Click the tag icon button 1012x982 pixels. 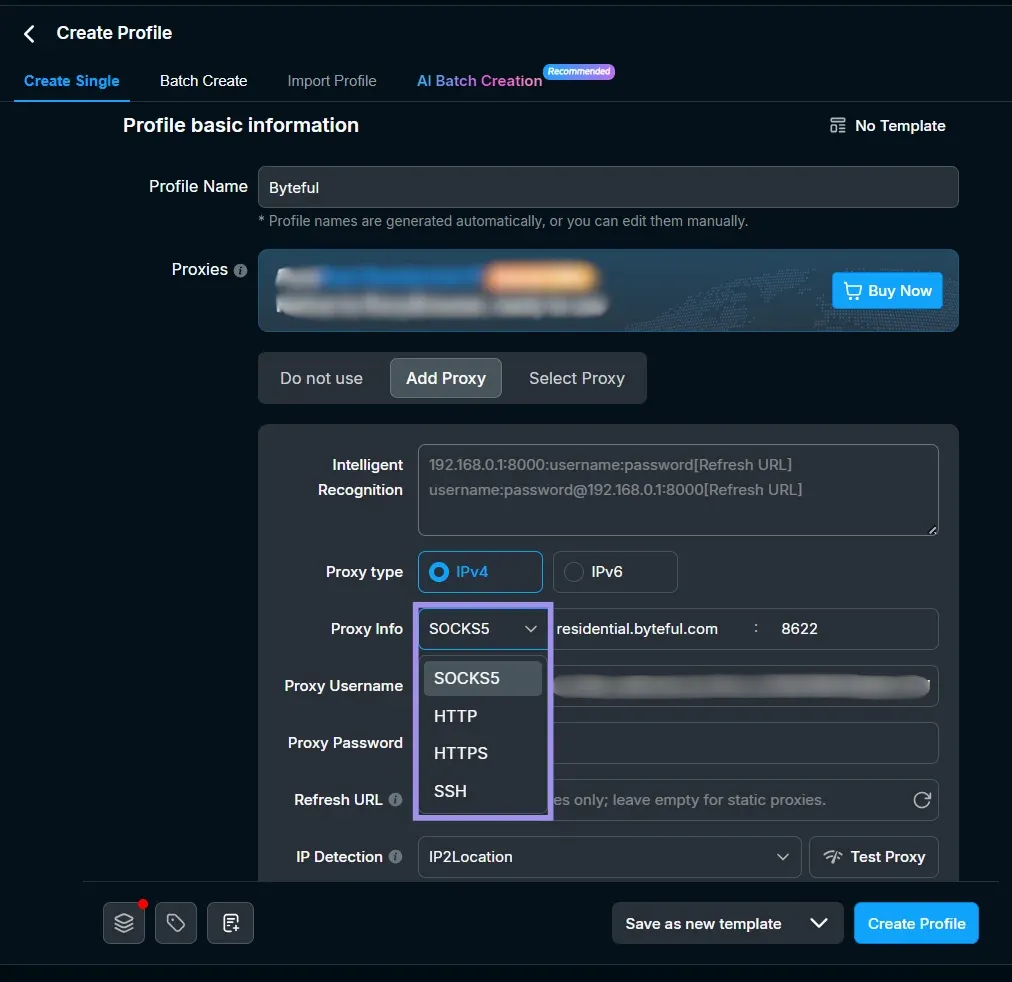pos(176,923)
